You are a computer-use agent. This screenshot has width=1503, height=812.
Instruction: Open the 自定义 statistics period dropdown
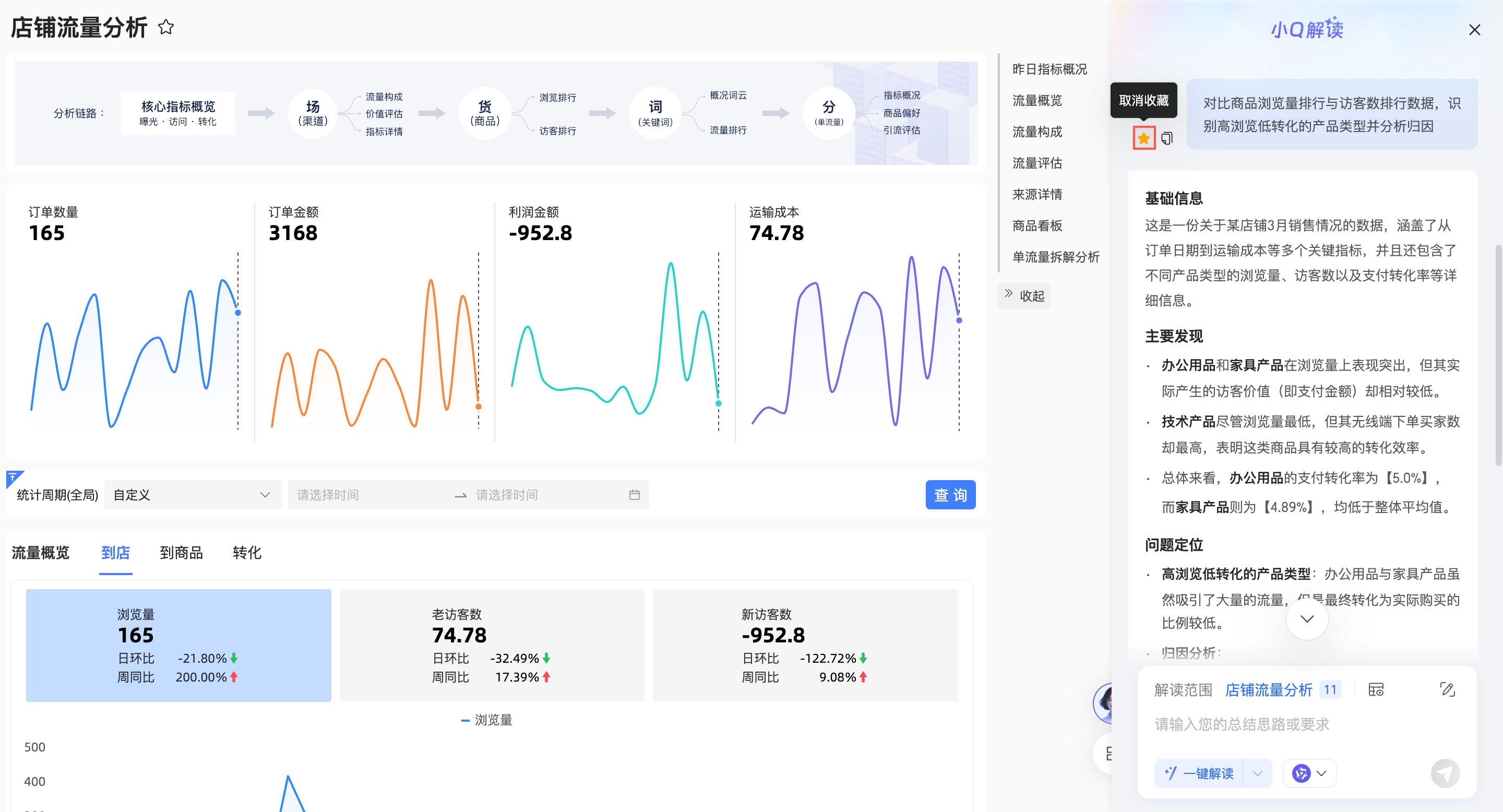(192, 495)
